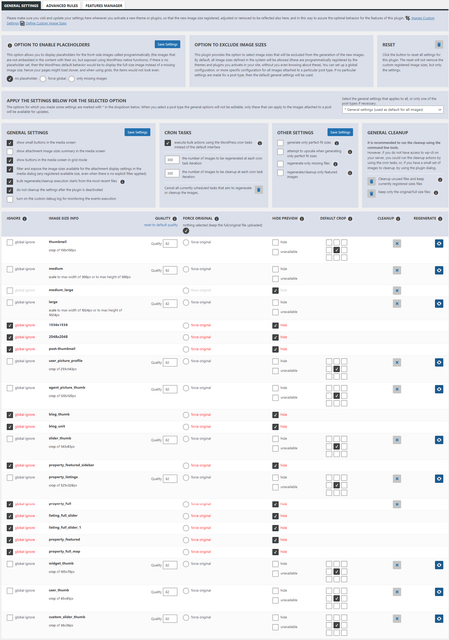Open info icon beside Regenerate column header
Screen dimensions: 449x640
(440, 219)
